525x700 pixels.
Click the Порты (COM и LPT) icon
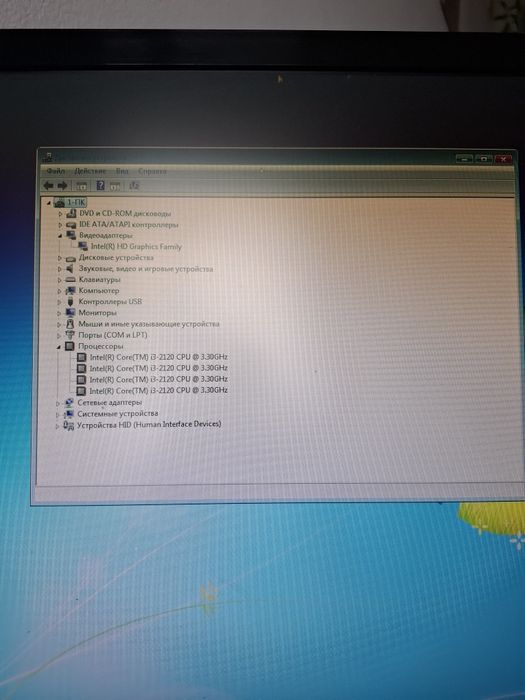coord(70,335)
